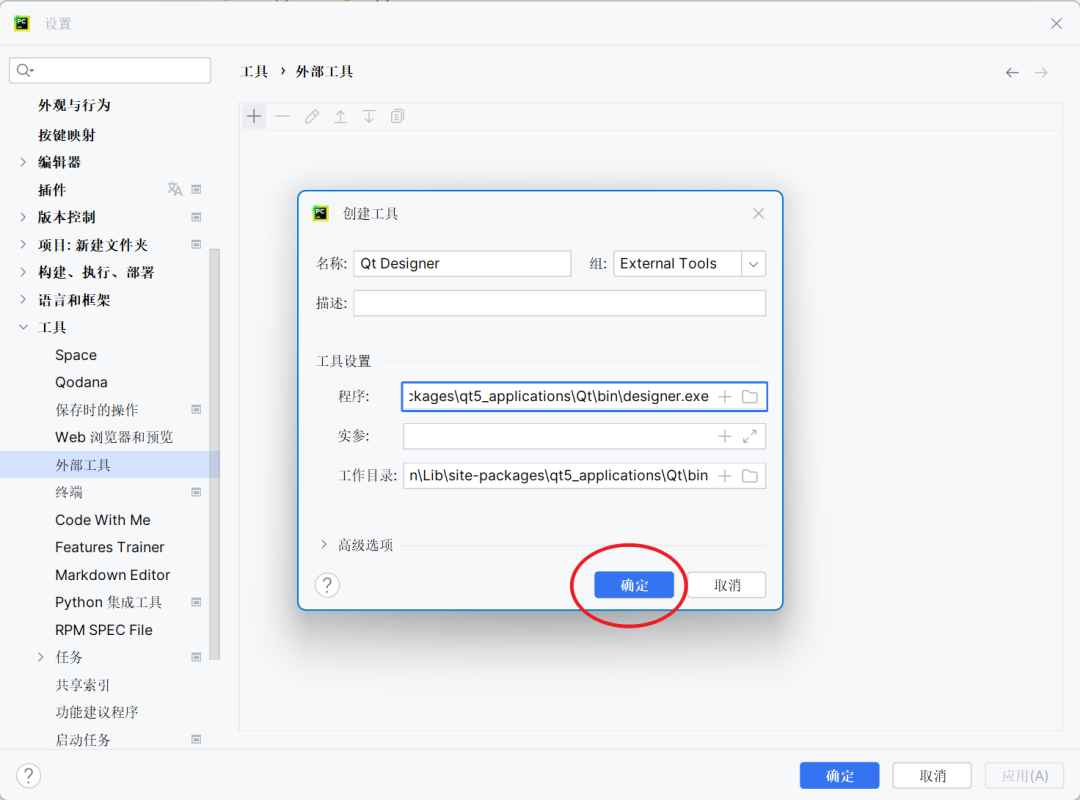This screenshot has width=1080, height=800.
Task: Collapse the 工具 tree node
Action: pyautogui.click(x=23, y=327)
